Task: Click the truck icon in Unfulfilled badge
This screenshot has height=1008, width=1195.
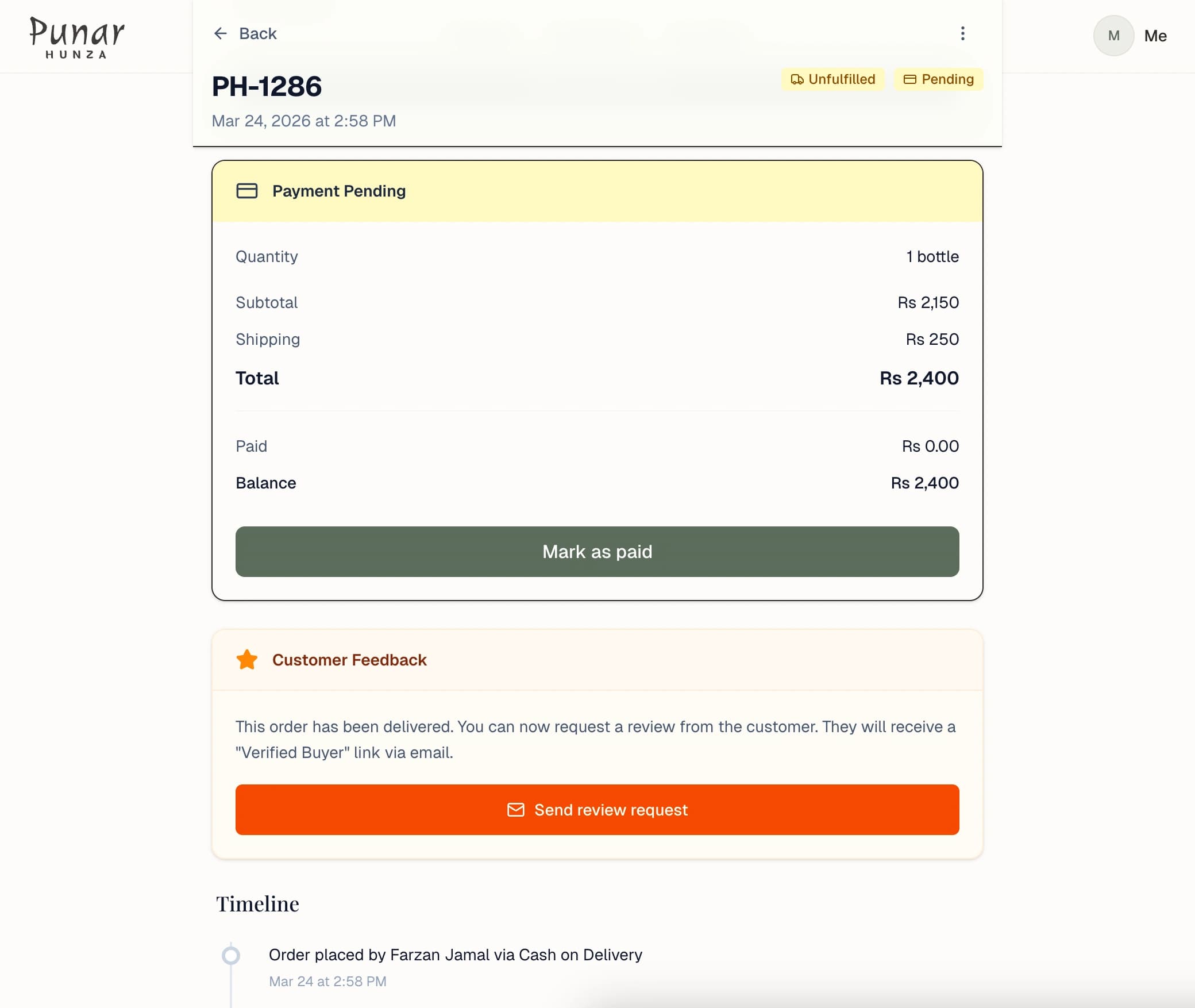Action: point(797,79)
